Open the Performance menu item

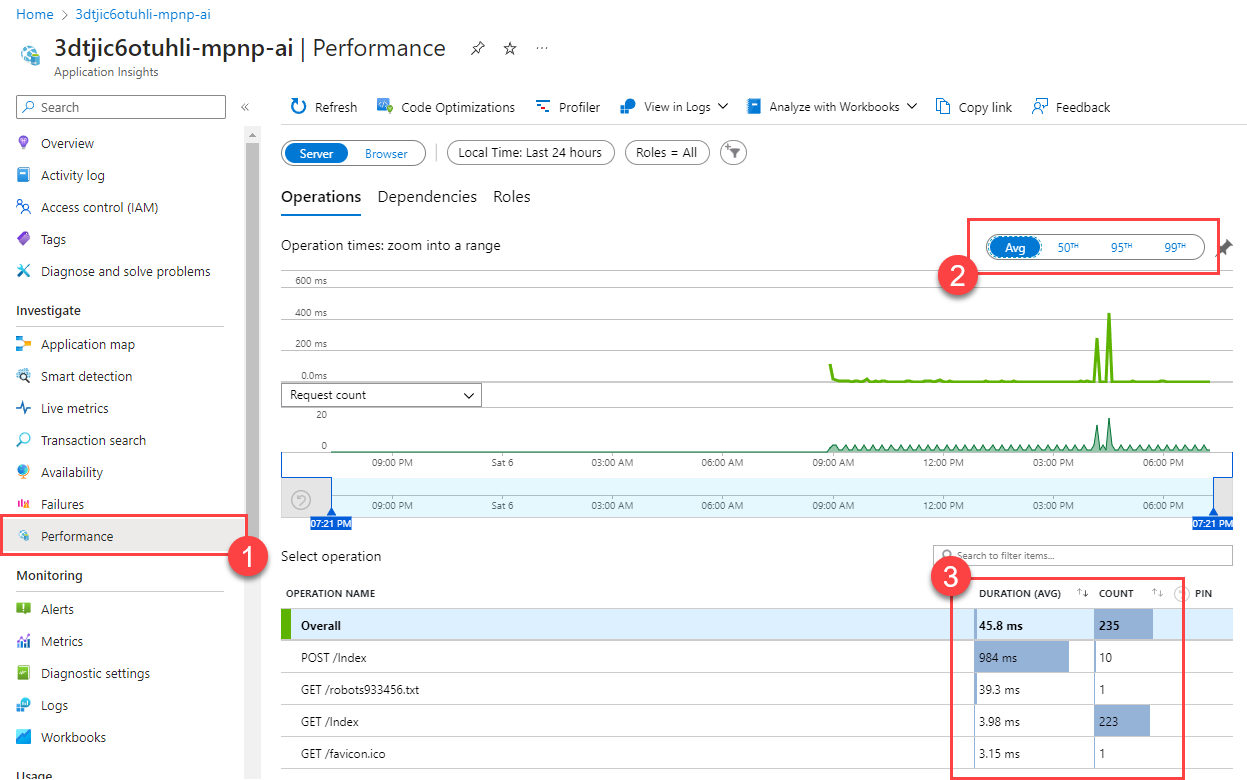[124, 536]
